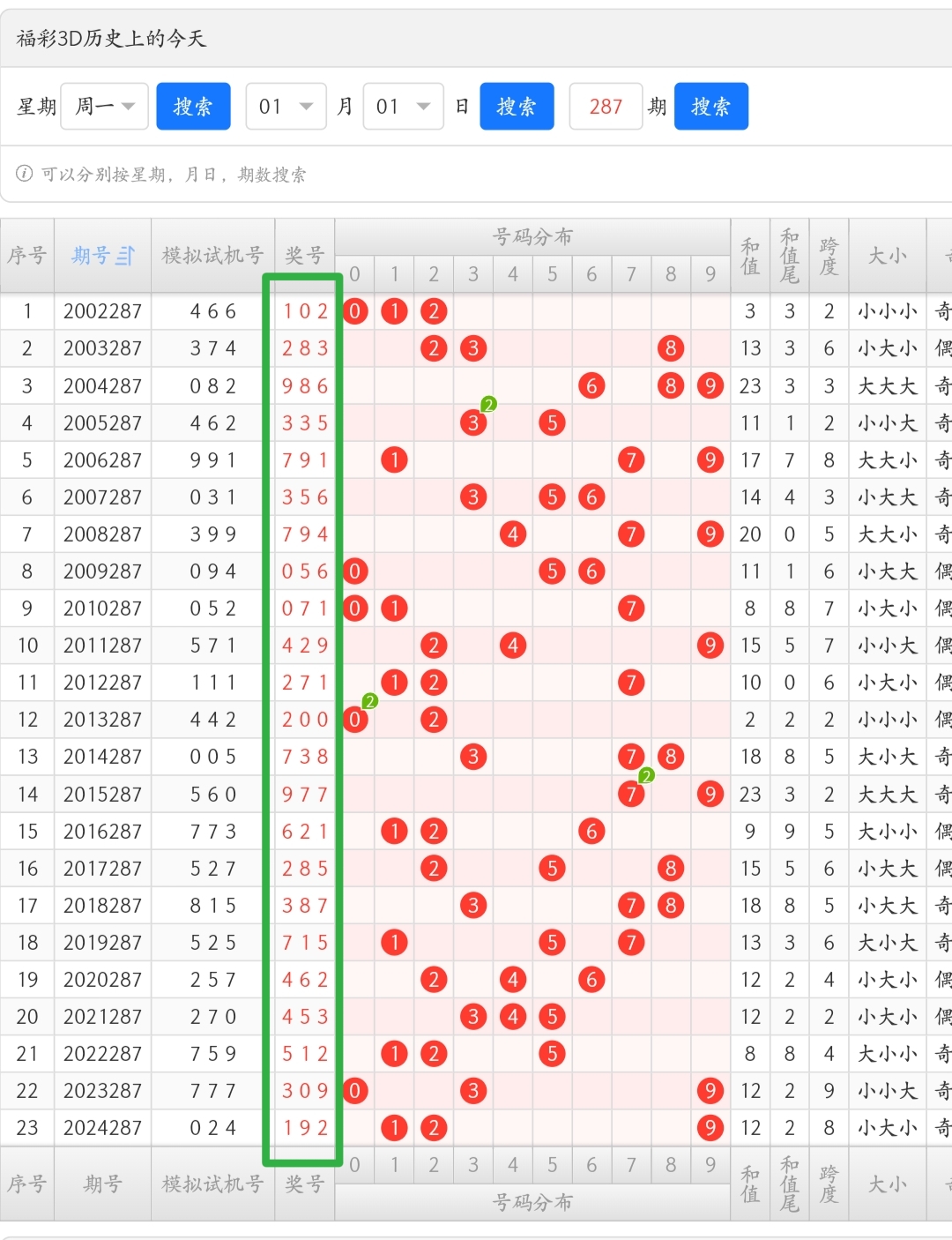
Task: Click the red 8 ball in row 2014287
Action: coord(671,757)
